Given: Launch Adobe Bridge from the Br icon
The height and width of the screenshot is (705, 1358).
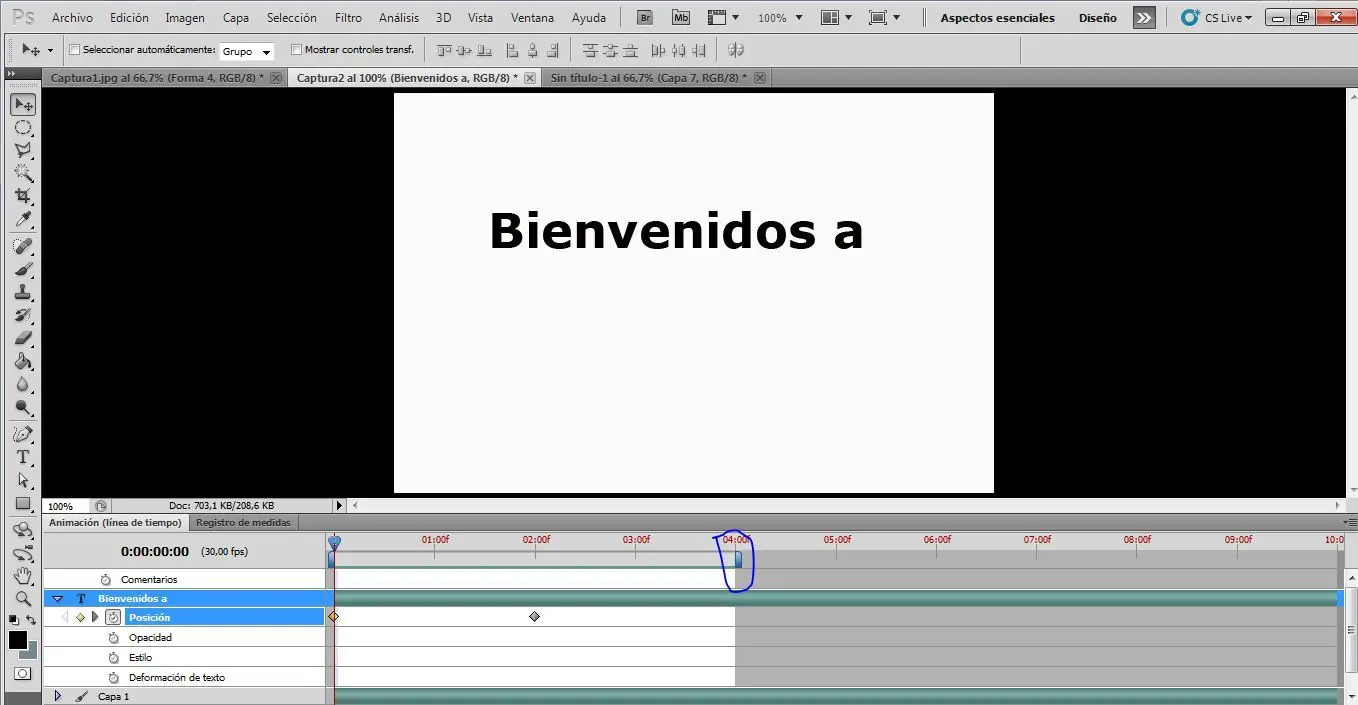Looking at the screenshot, I should (646, 18).
